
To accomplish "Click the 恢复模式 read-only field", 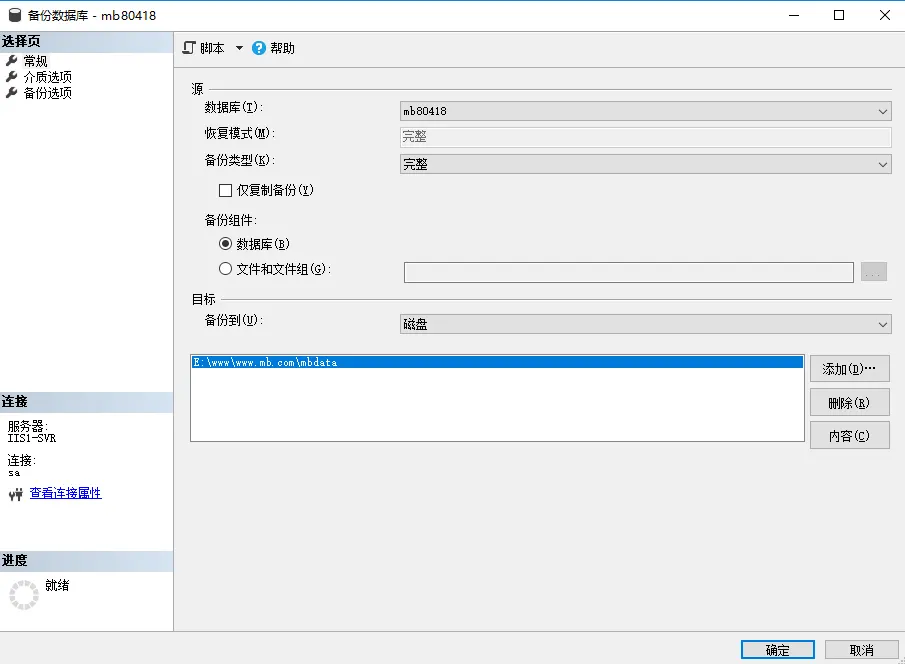I will [x=645, y=137].
